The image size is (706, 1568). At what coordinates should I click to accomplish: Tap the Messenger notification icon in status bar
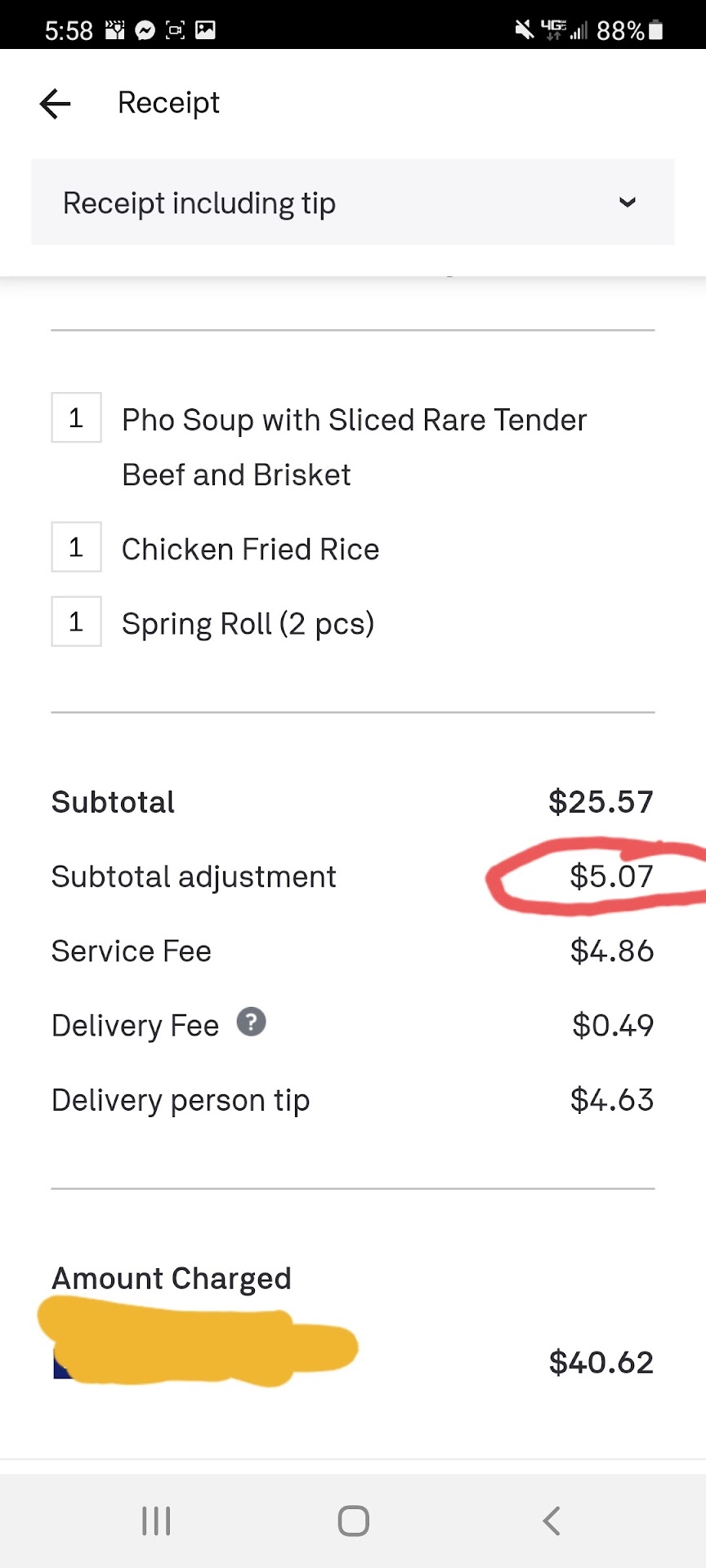pyautogui.click(x=145, y=31)
